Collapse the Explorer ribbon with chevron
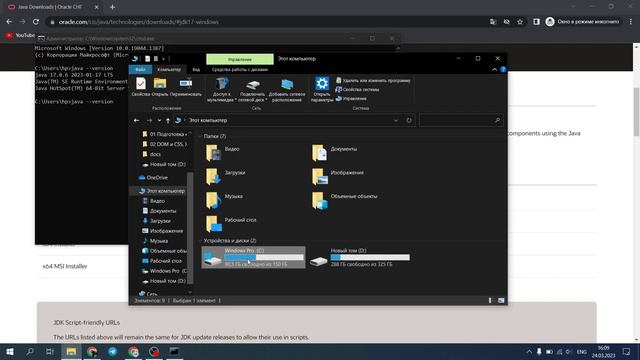Image resolution: width=640 pixels, height=360 pixels. [494, 69]
